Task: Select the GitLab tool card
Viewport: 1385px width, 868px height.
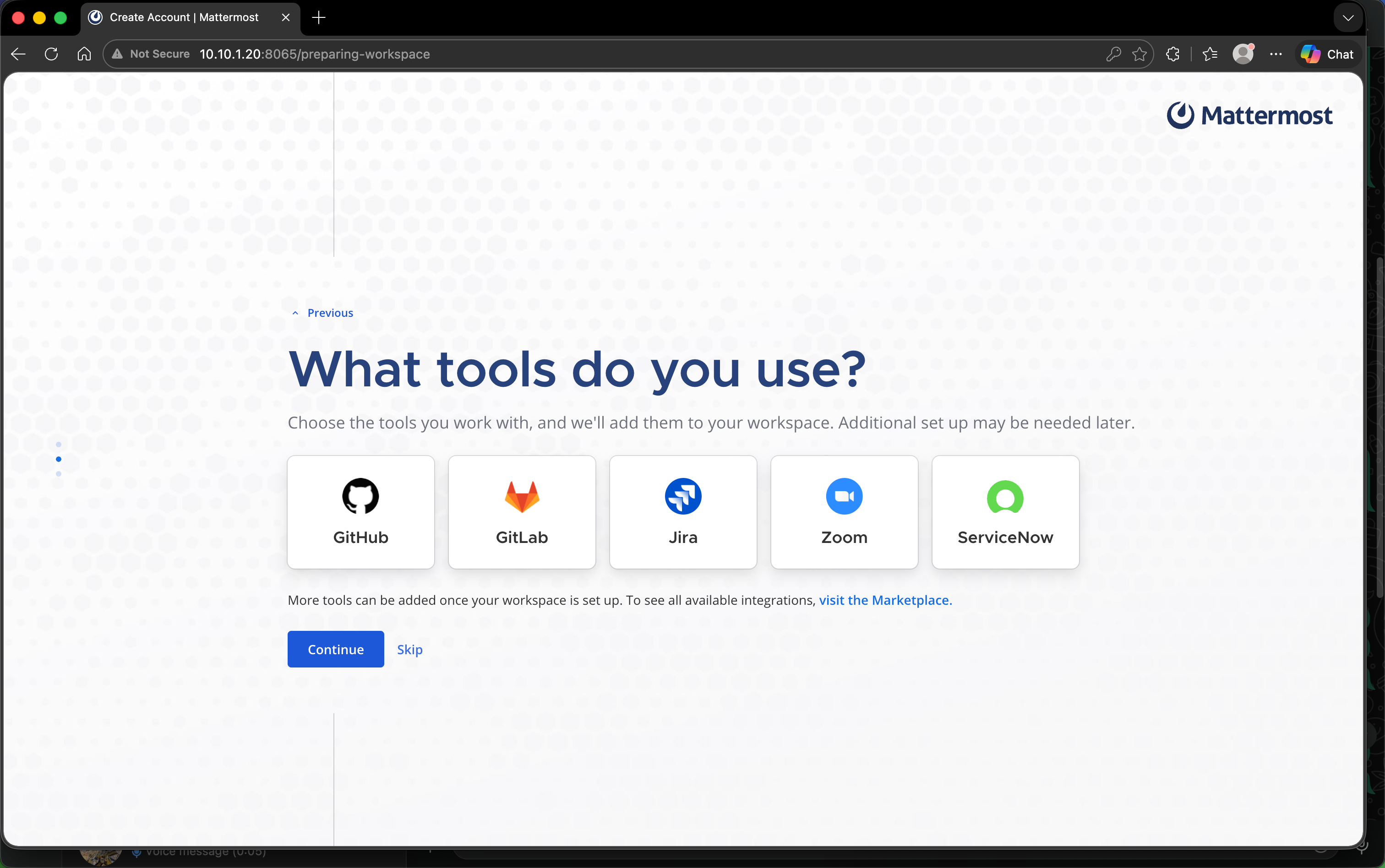Action: pos(522,512)
